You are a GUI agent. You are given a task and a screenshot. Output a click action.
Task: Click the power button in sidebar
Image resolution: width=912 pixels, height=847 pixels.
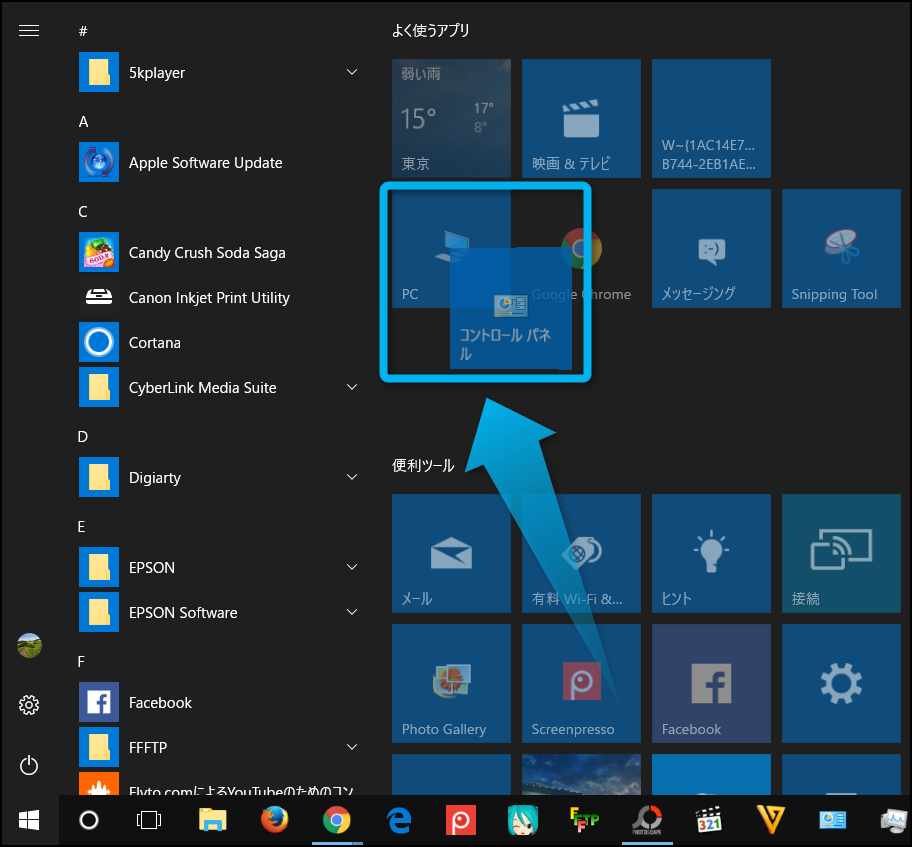[29, 766]
